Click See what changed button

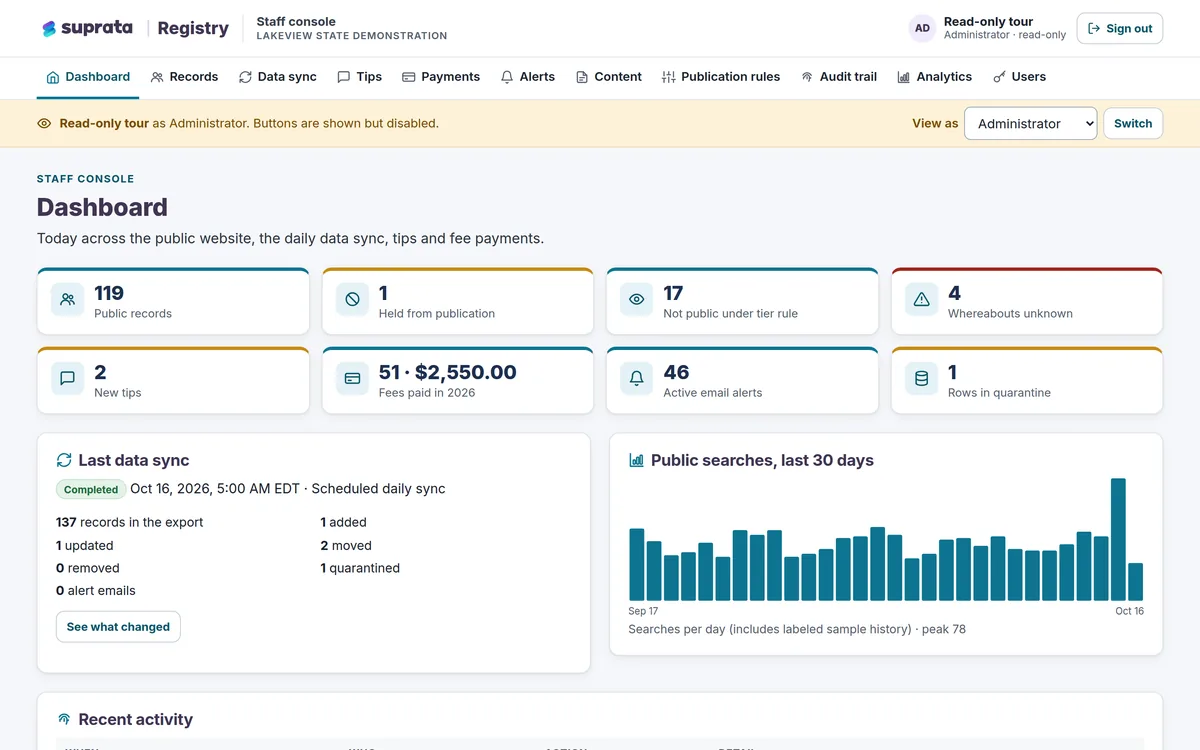tap(118, 627)
